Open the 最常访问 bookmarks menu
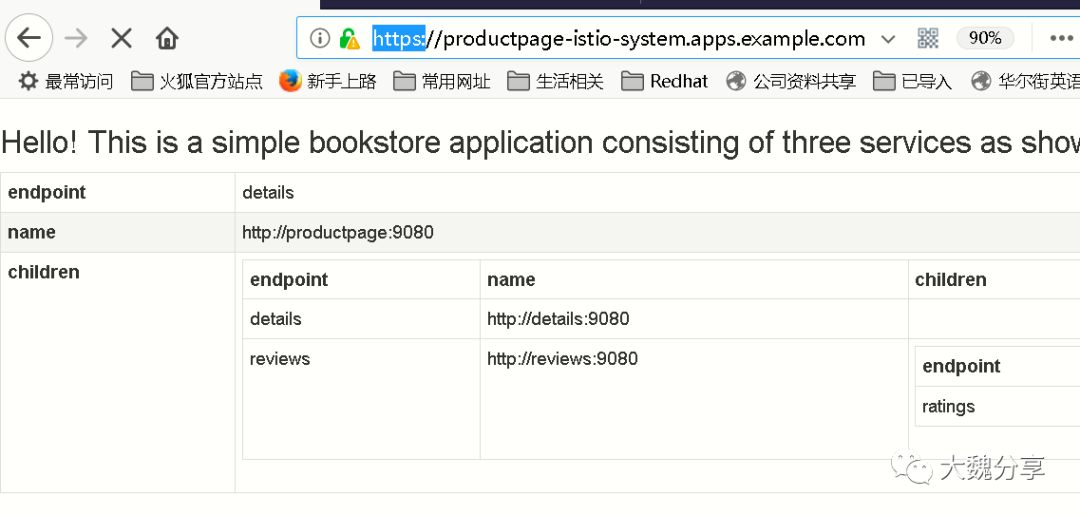 tap(66, 81)
